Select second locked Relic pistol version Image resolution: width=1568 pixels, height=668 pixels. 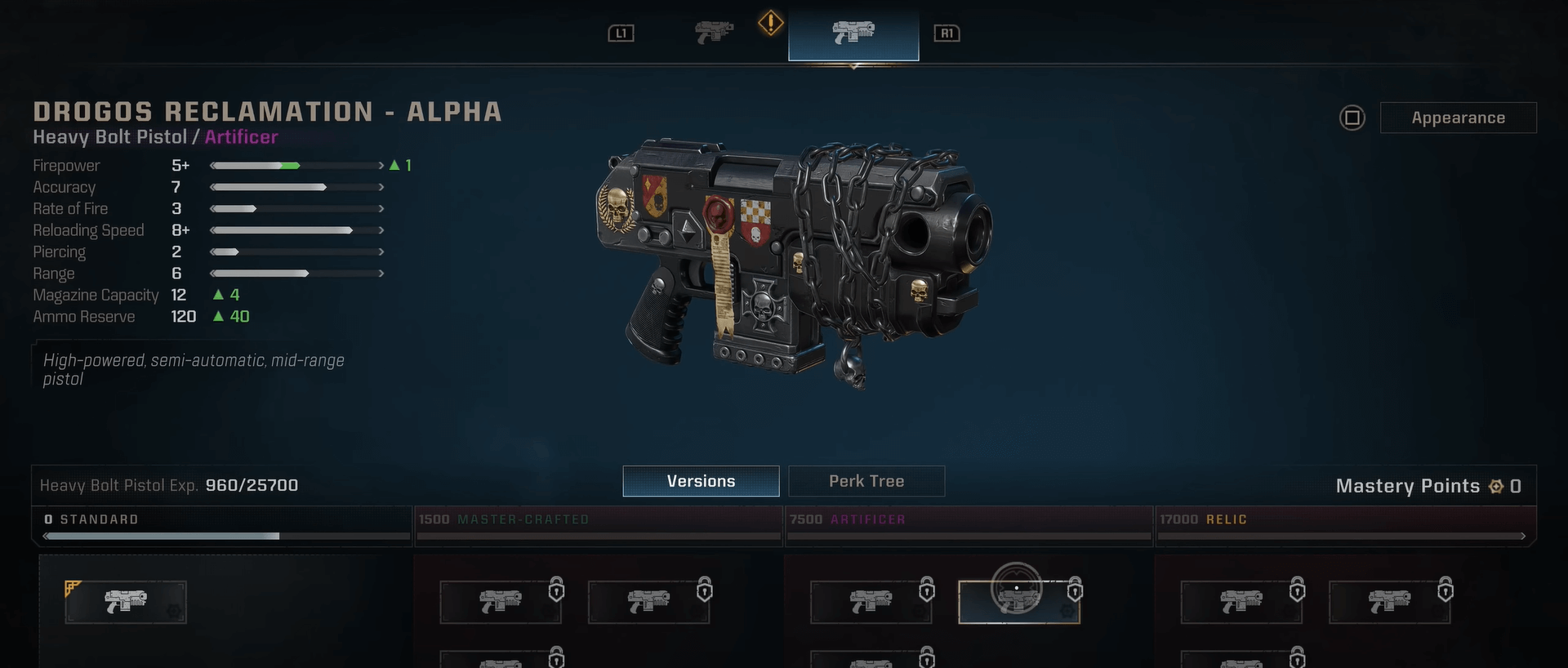coord(1390,602)
